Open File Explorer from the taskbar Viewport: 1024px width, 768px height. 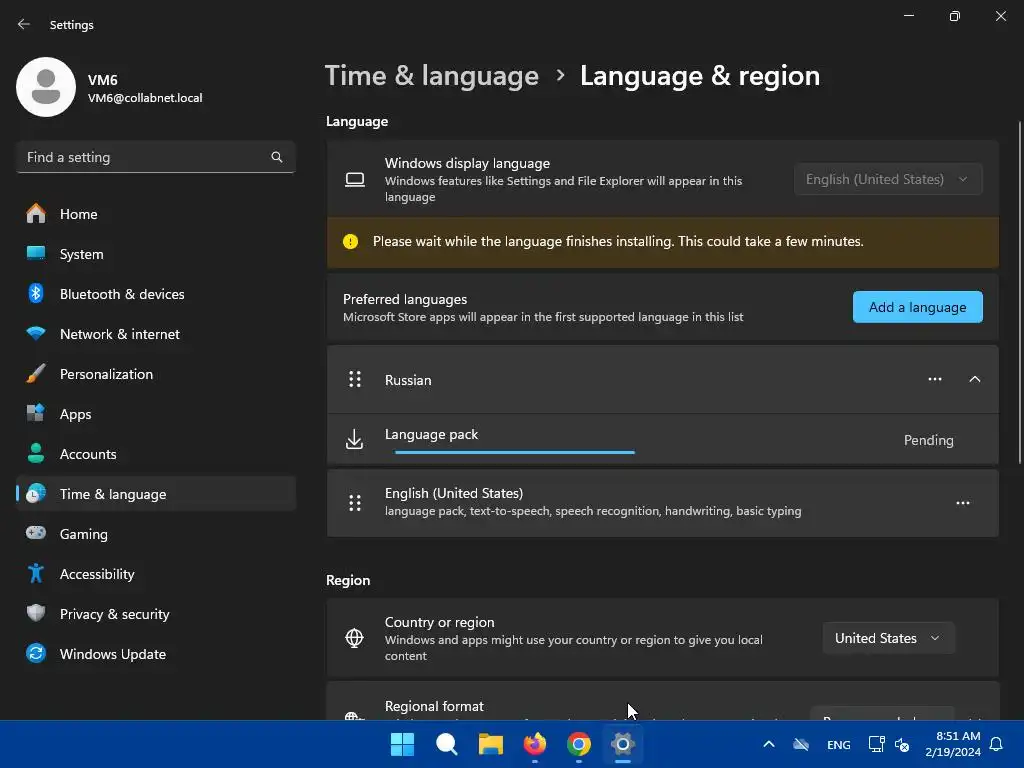point(490,744)
